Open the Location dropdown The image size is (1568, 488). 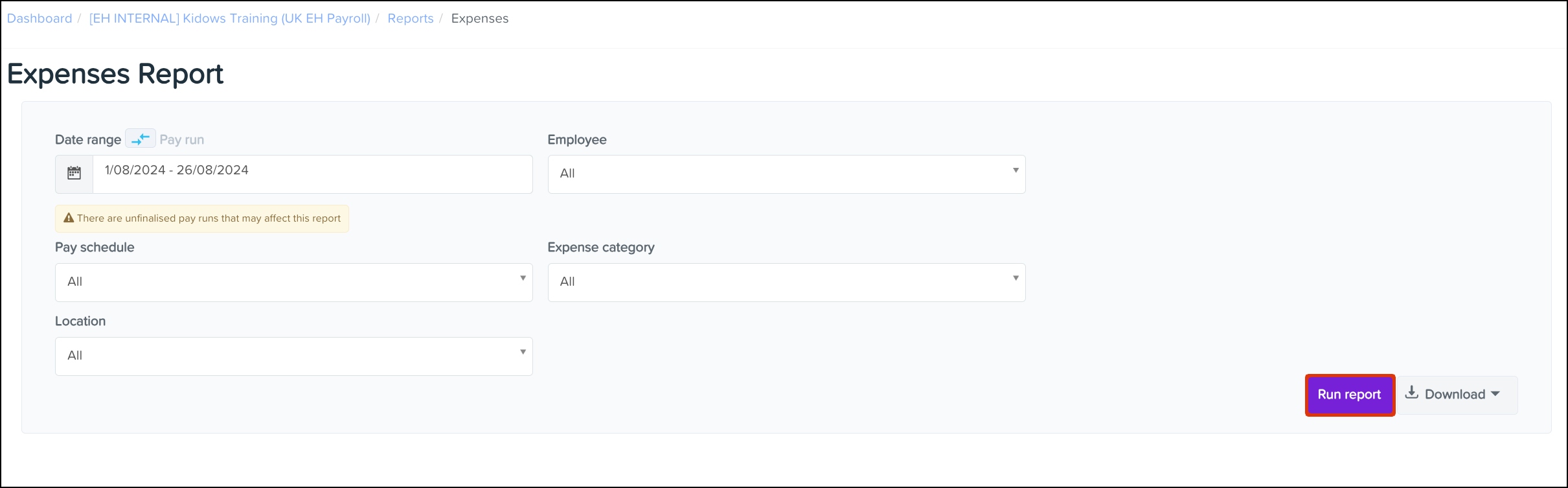click(293, 356)
